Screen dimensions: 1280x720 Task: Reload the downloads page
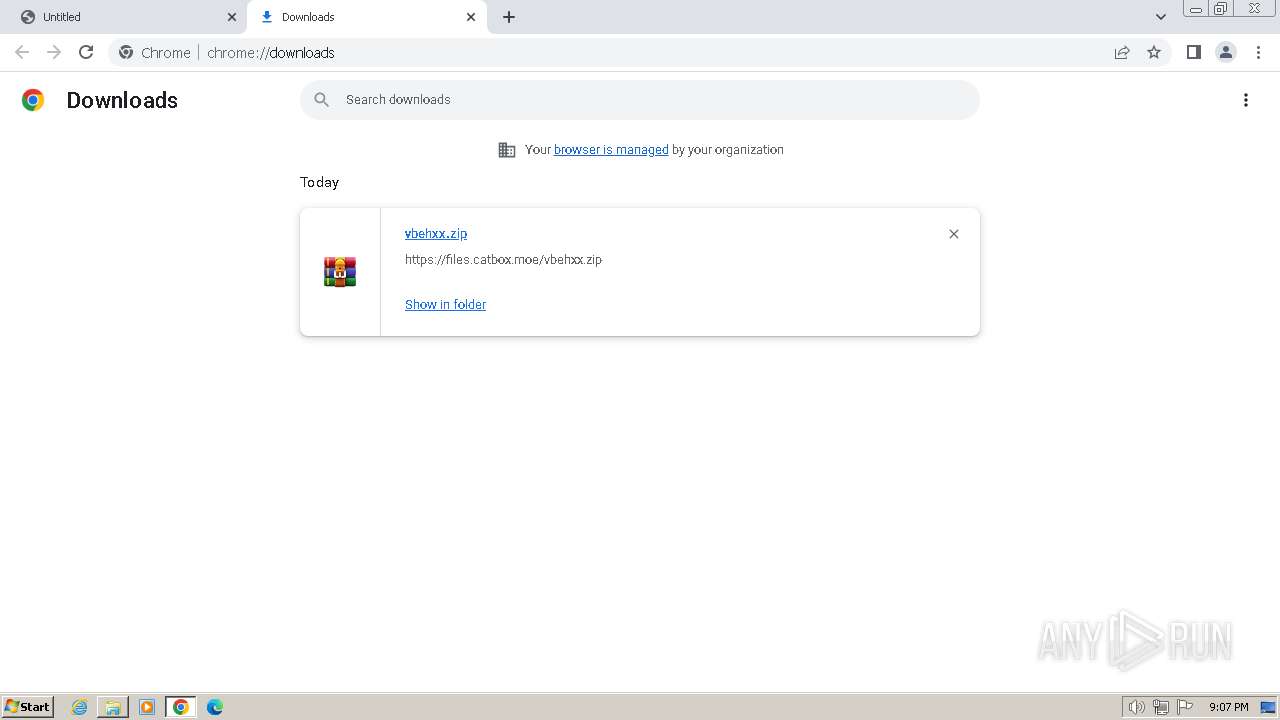tap(86, 52)
